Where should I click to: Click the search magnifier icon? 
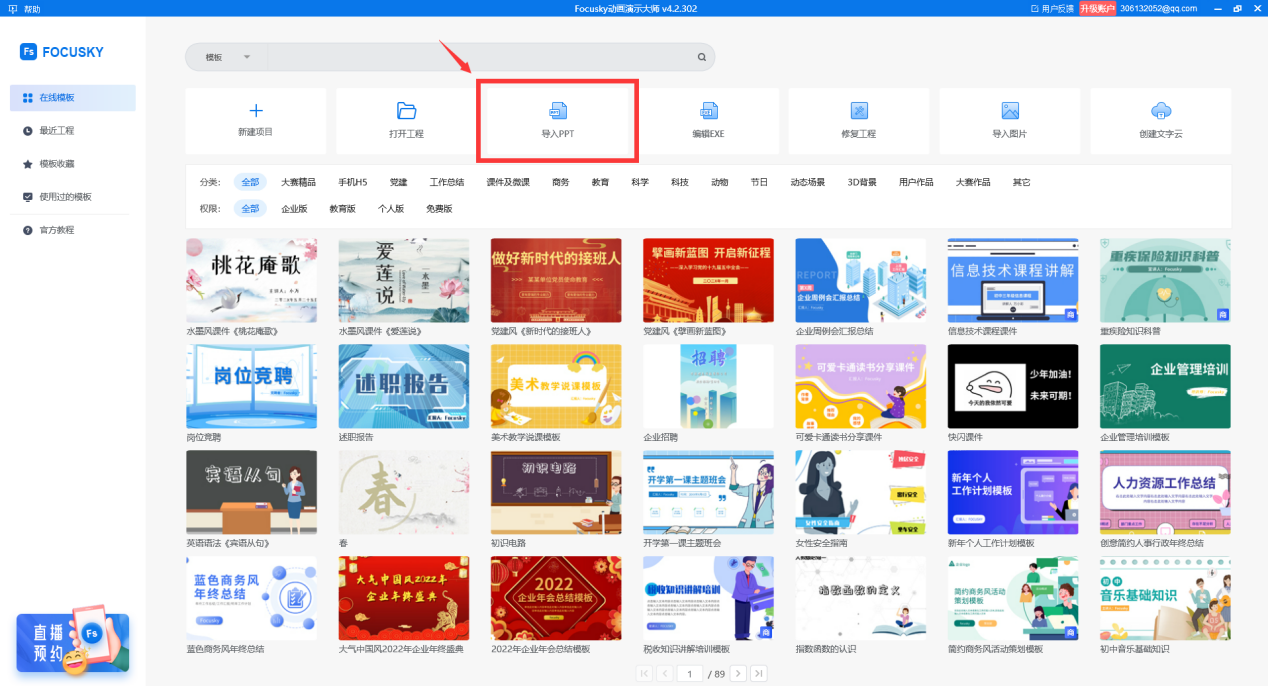pyautogui.click(x=702, y=58)
